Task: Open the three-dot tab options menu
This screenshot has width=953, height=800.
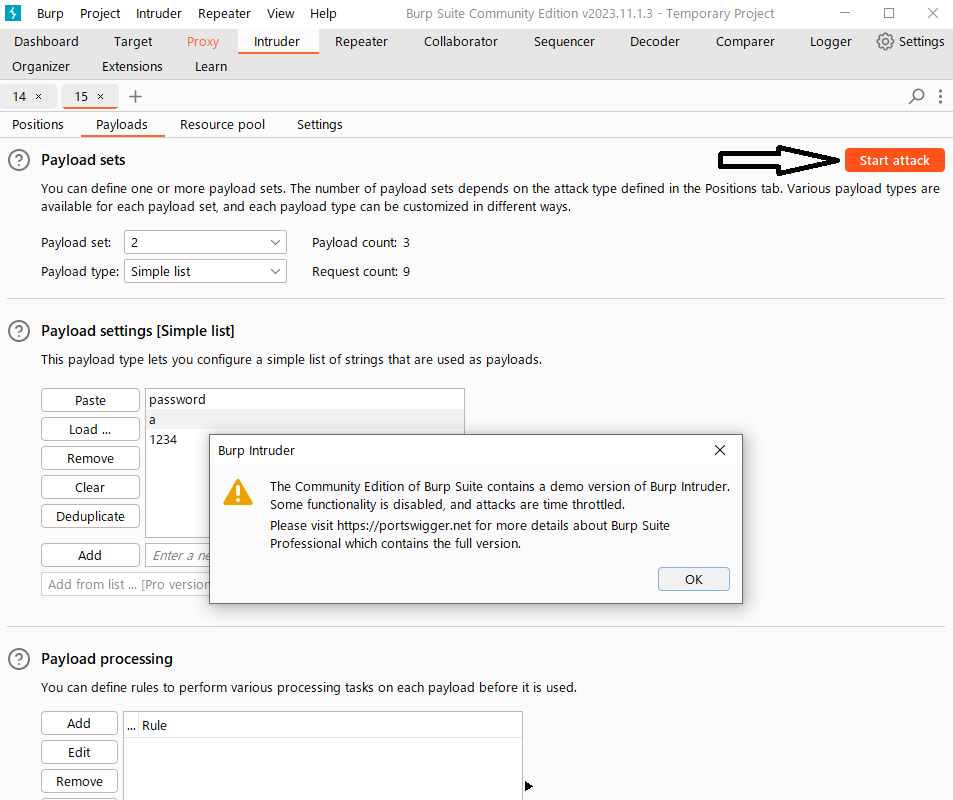Action: pos(940,96)
